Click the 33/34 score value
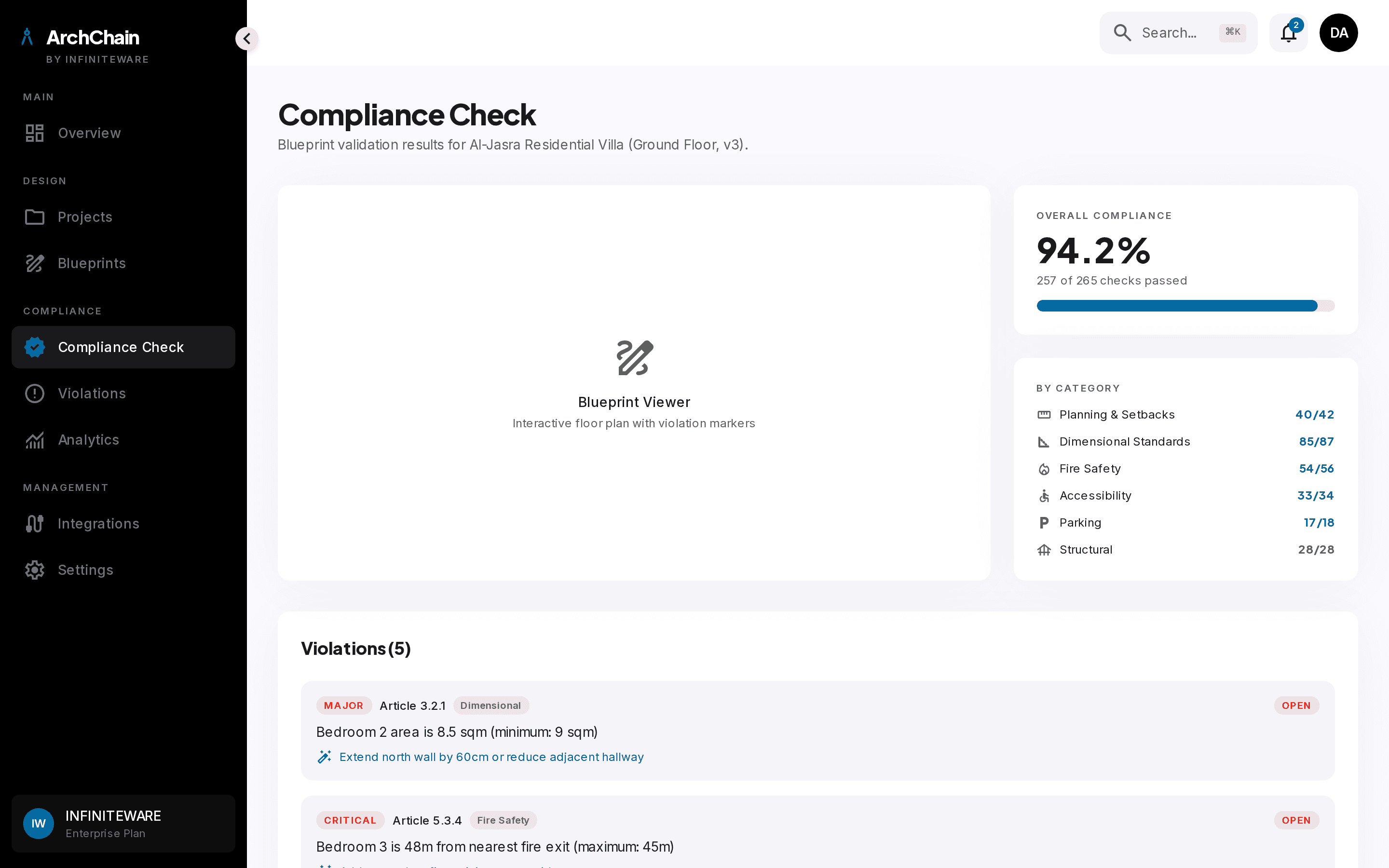 point(1316,496)
